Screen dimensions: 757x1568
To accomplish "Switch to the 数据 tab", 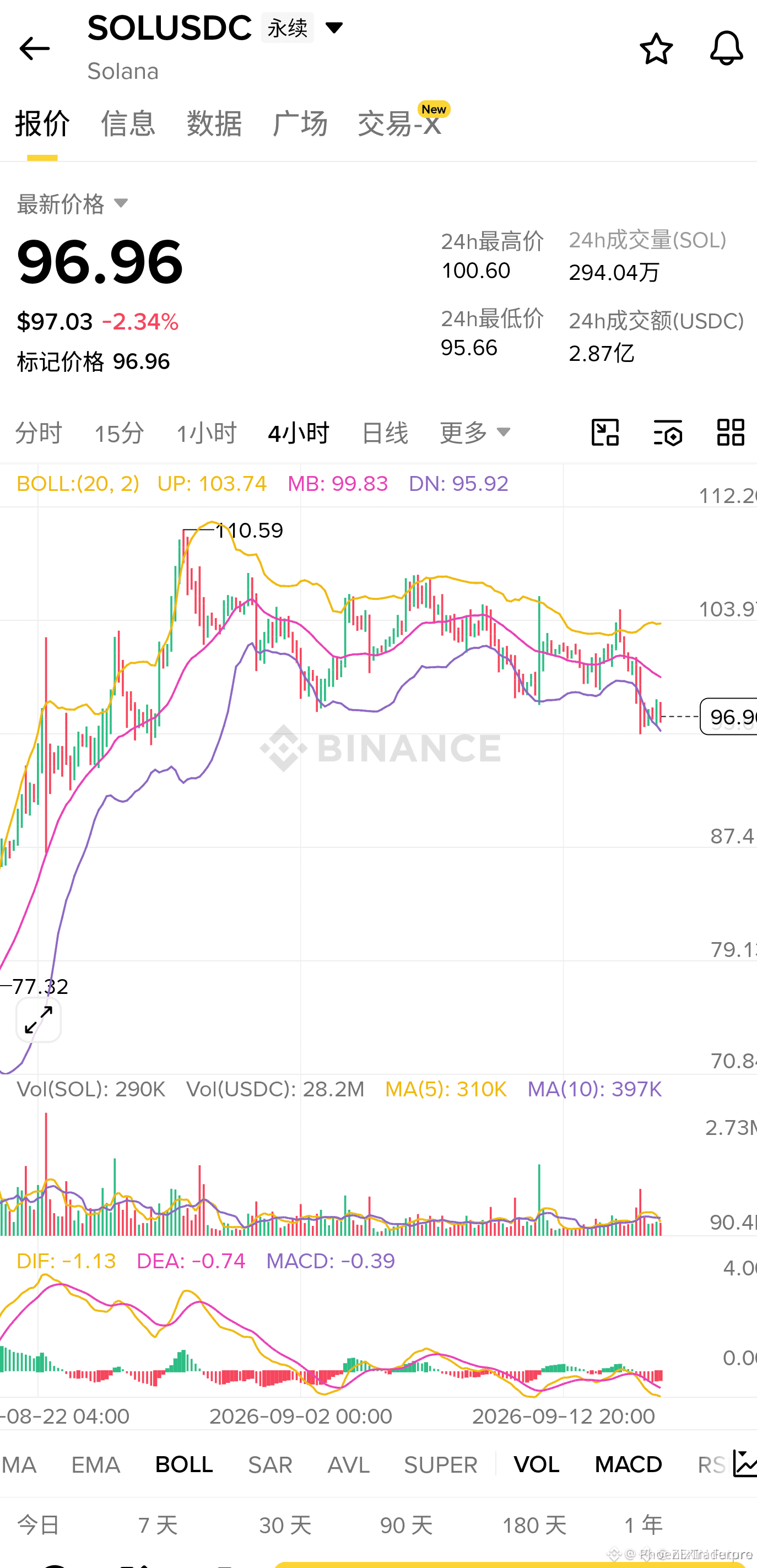I will coord(214,123).
